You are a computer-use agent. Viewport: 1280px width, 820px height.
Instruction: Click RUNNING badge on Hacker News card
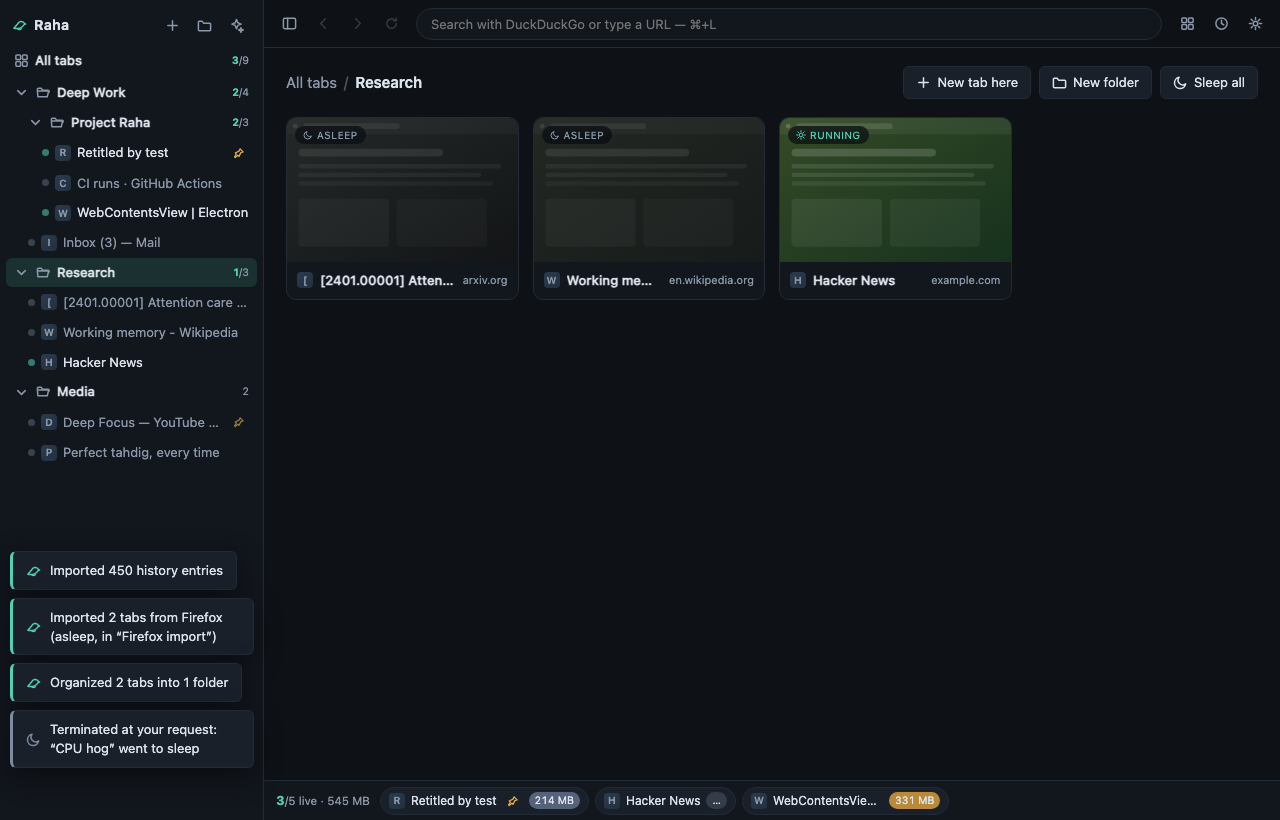point(828,135)
